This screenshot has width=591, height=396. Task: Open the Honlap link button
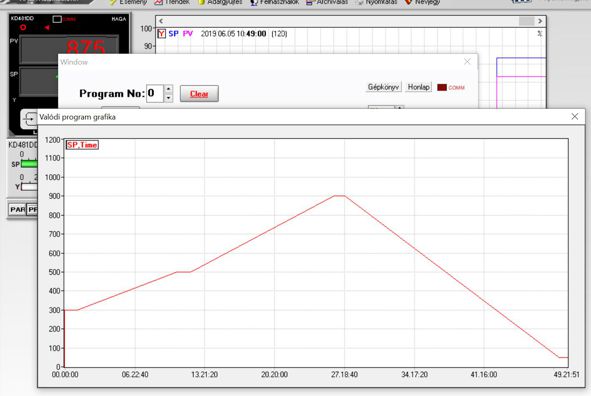418,87
